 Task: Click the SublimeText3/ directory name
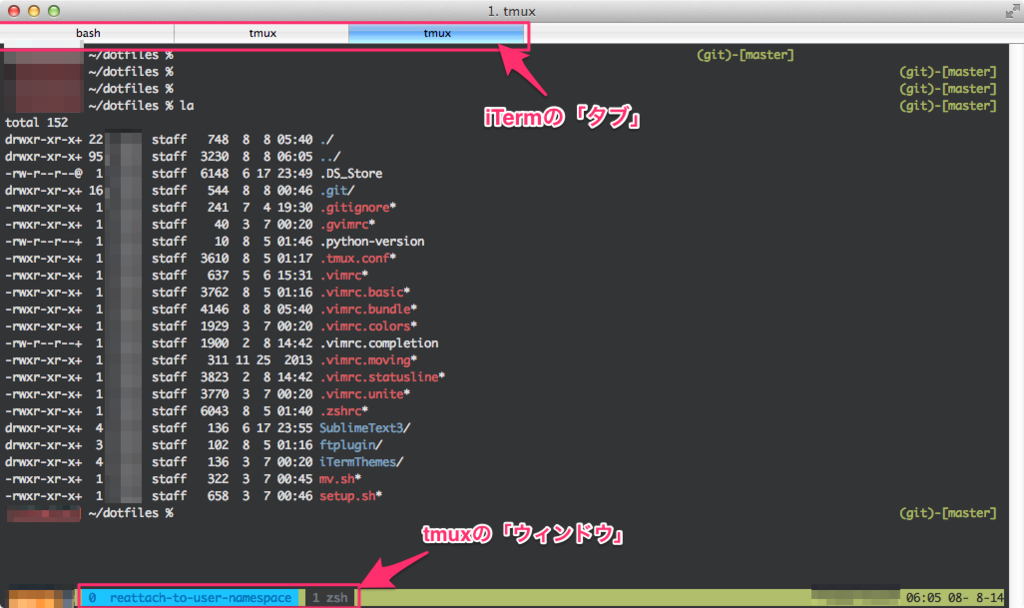coord(365,428)
